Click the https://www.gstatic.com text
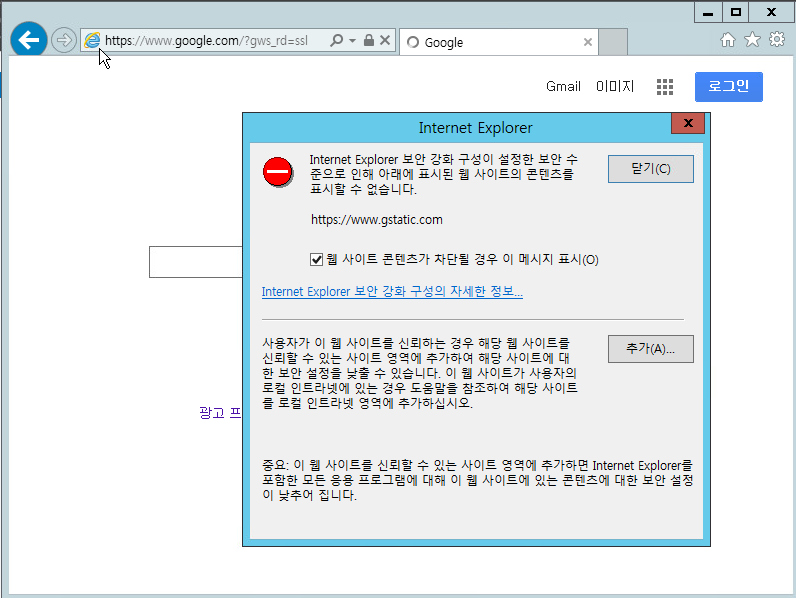This screenshot has width=796, height=598. [377, 220]
